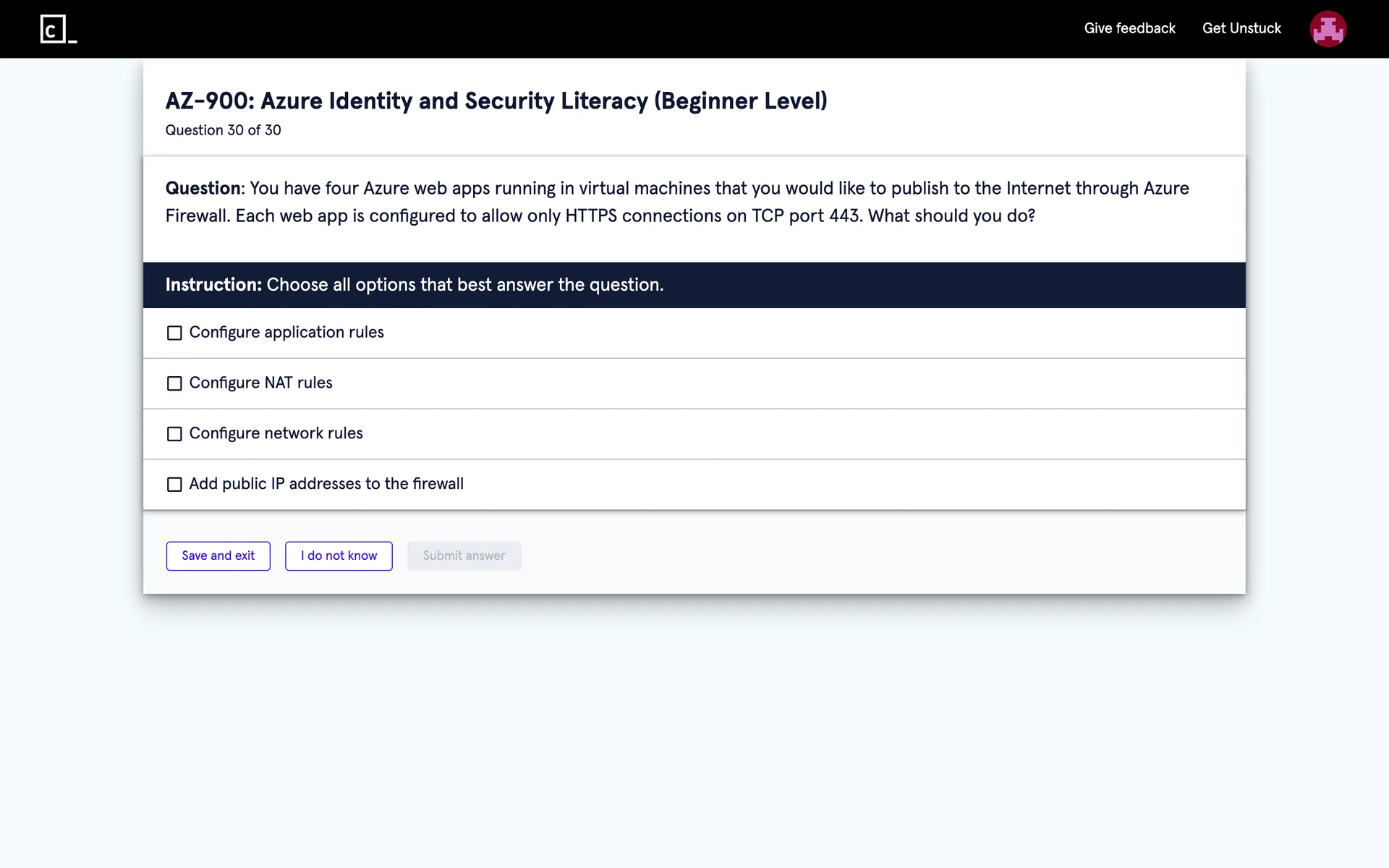Check the Configure NAT rules checkbox

[x=174, y=383]
